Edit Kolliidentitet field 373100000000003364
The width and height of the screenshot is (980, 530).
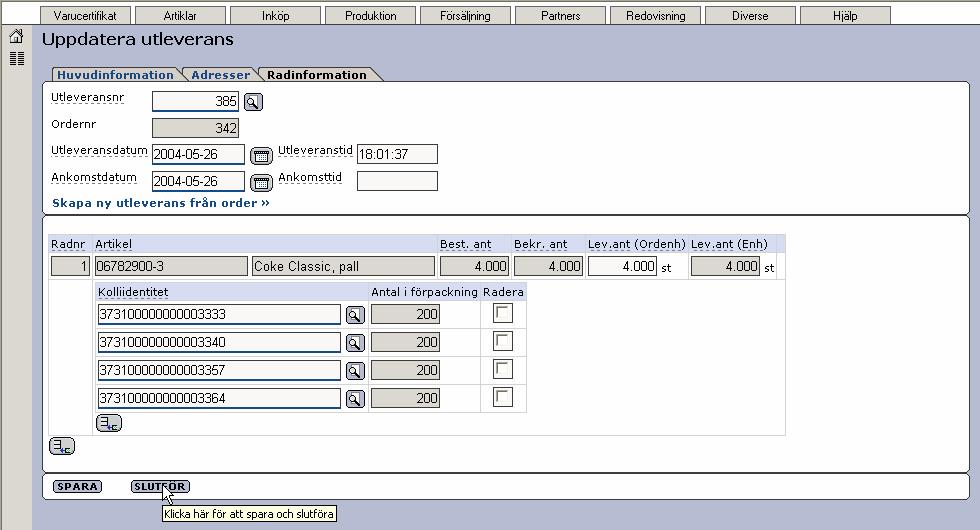[x=219, y=398]
